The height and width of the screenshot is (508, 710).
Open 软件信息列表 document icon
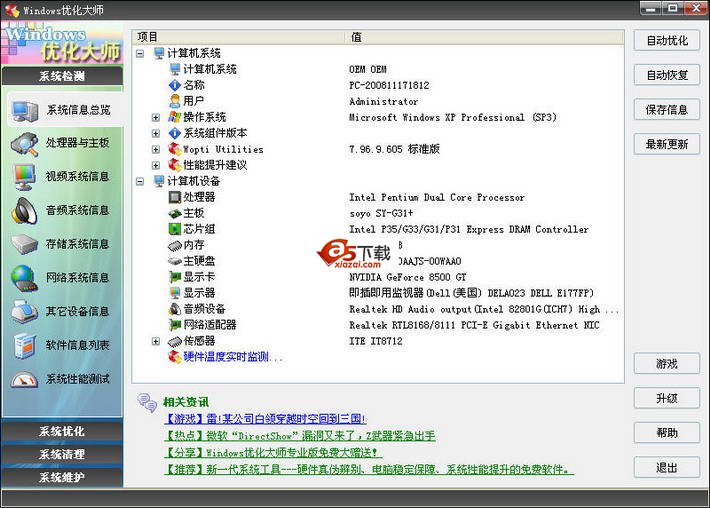pos(24,345)
